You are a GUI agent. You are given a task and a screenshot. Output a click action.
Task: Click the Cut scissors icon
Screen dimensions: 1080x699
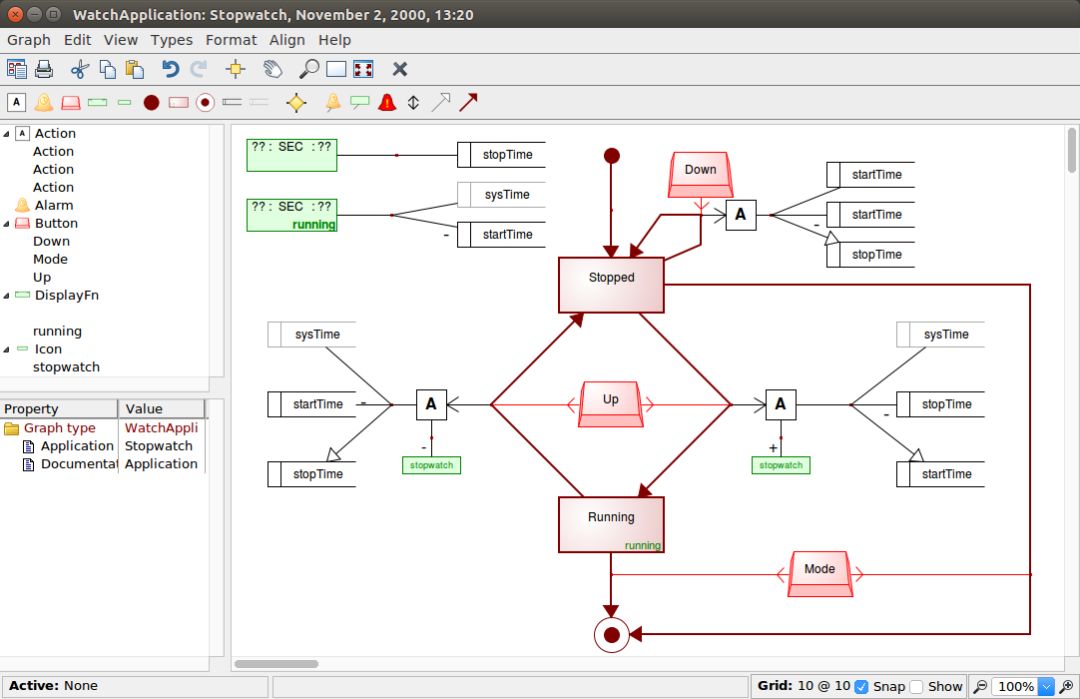tap(80, 69)
